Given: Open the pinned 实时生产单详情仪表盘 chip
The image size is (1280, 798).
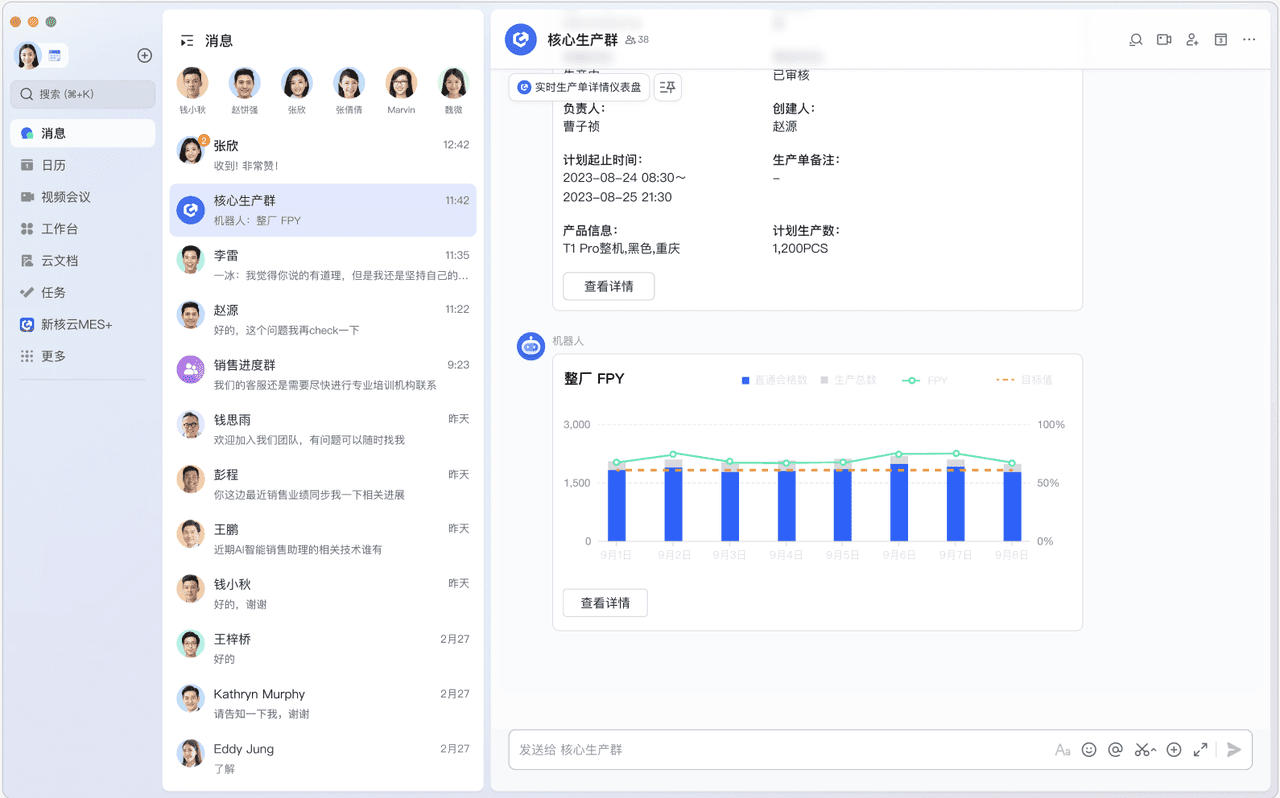Looking at the screenshot, I should pyautogui.click(x=580, y=87).
